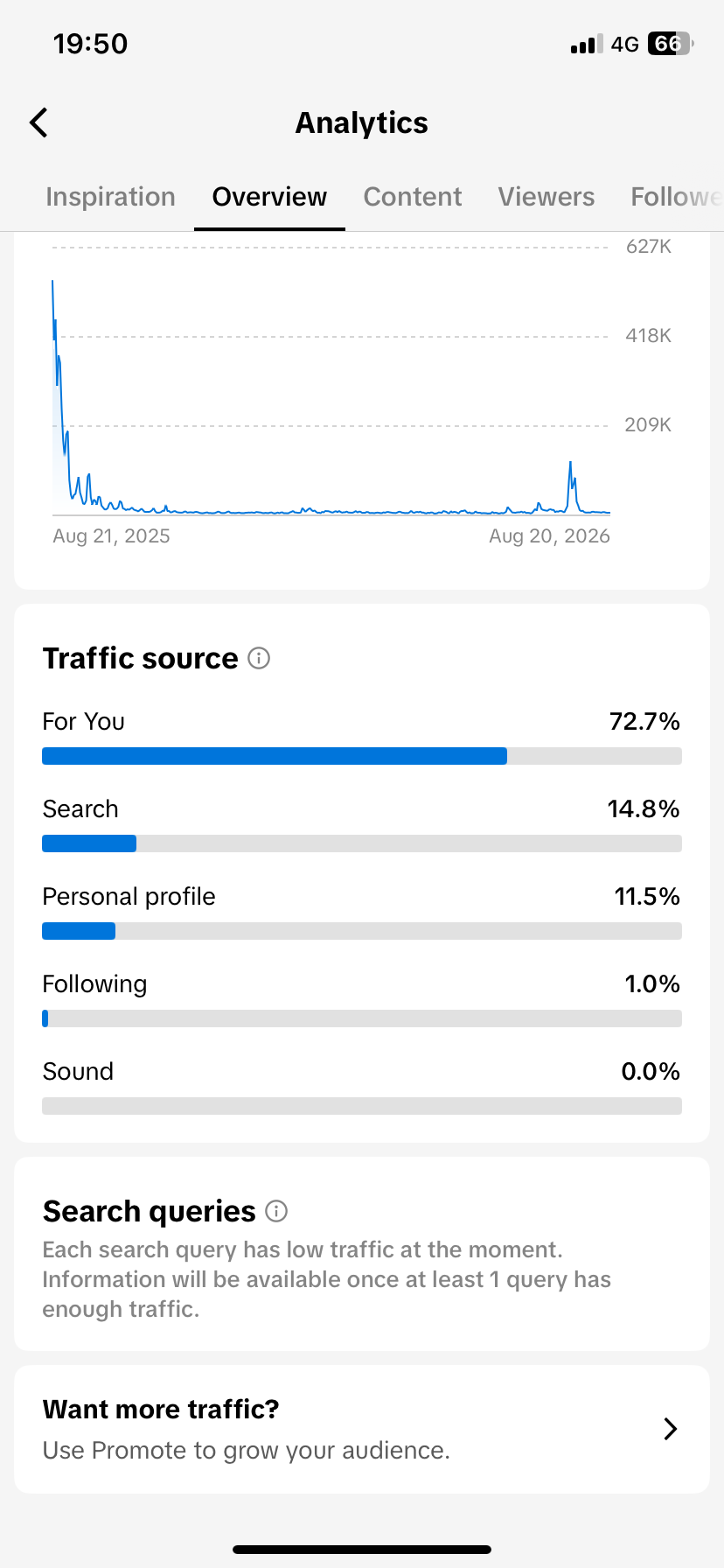Open the Want more traffic chevron
Screen dimensions: 724x1568
pos(671,1429)
